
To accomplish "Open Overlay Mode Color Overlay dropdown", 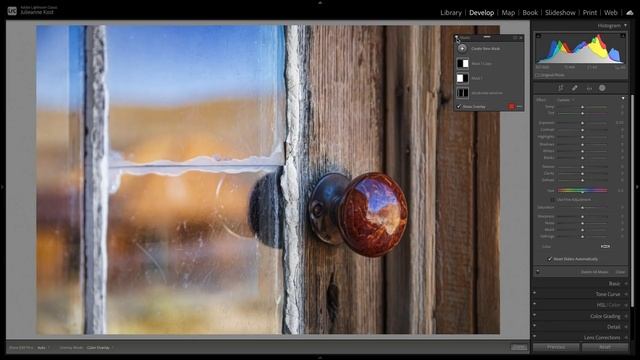I will point(99,348).
